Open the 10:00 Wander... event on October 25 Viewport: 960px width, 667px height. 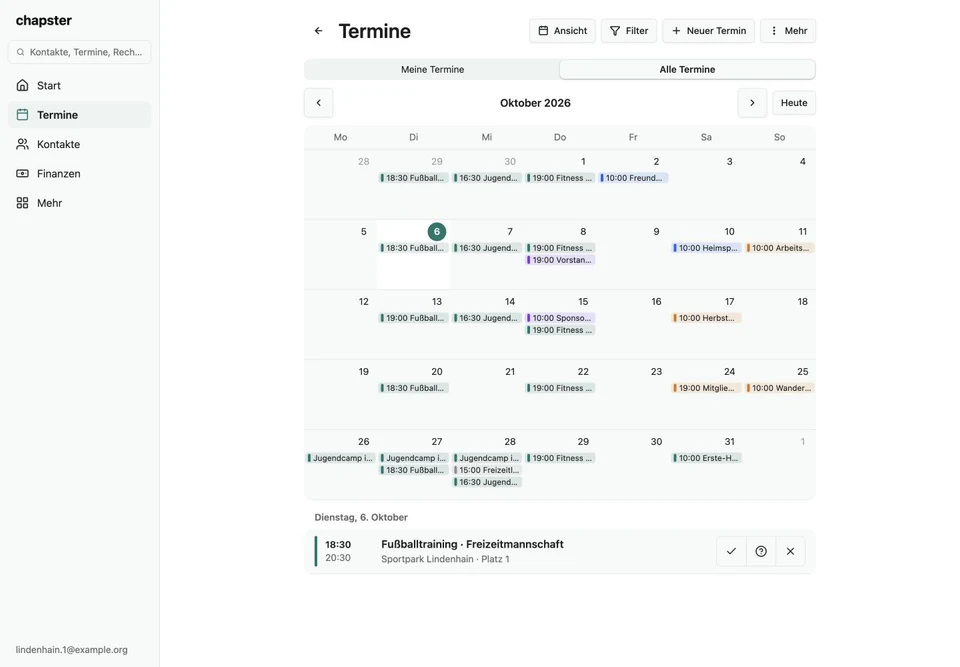(x=779, y=388)
